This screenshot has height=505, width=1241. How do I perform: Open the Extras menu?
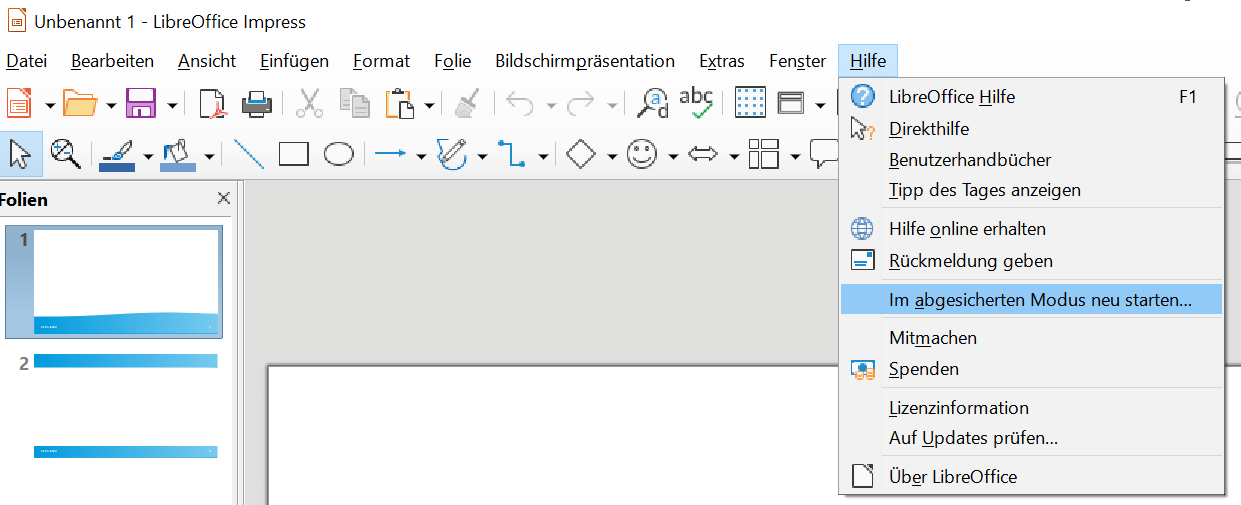pos(722,61)
